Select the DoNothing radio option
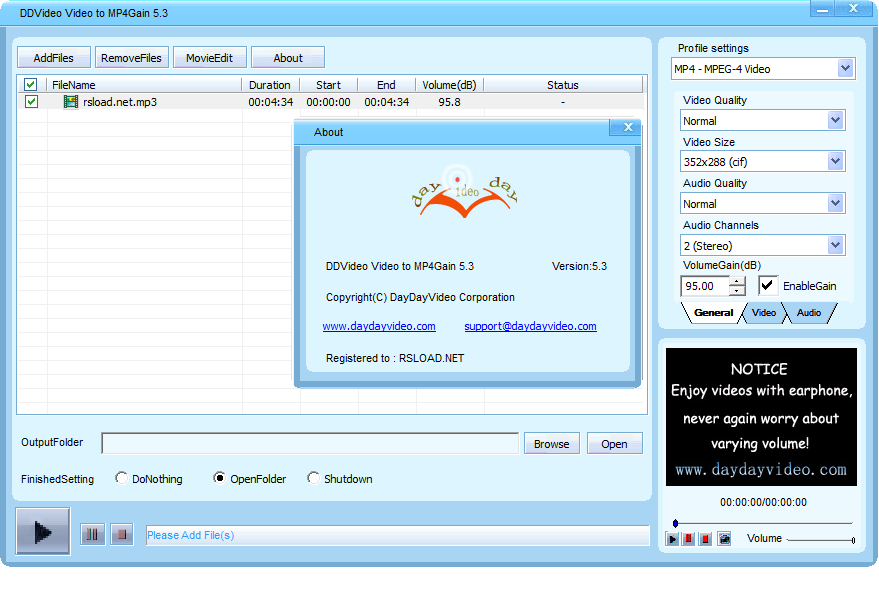879x591 pixels. 121,478
